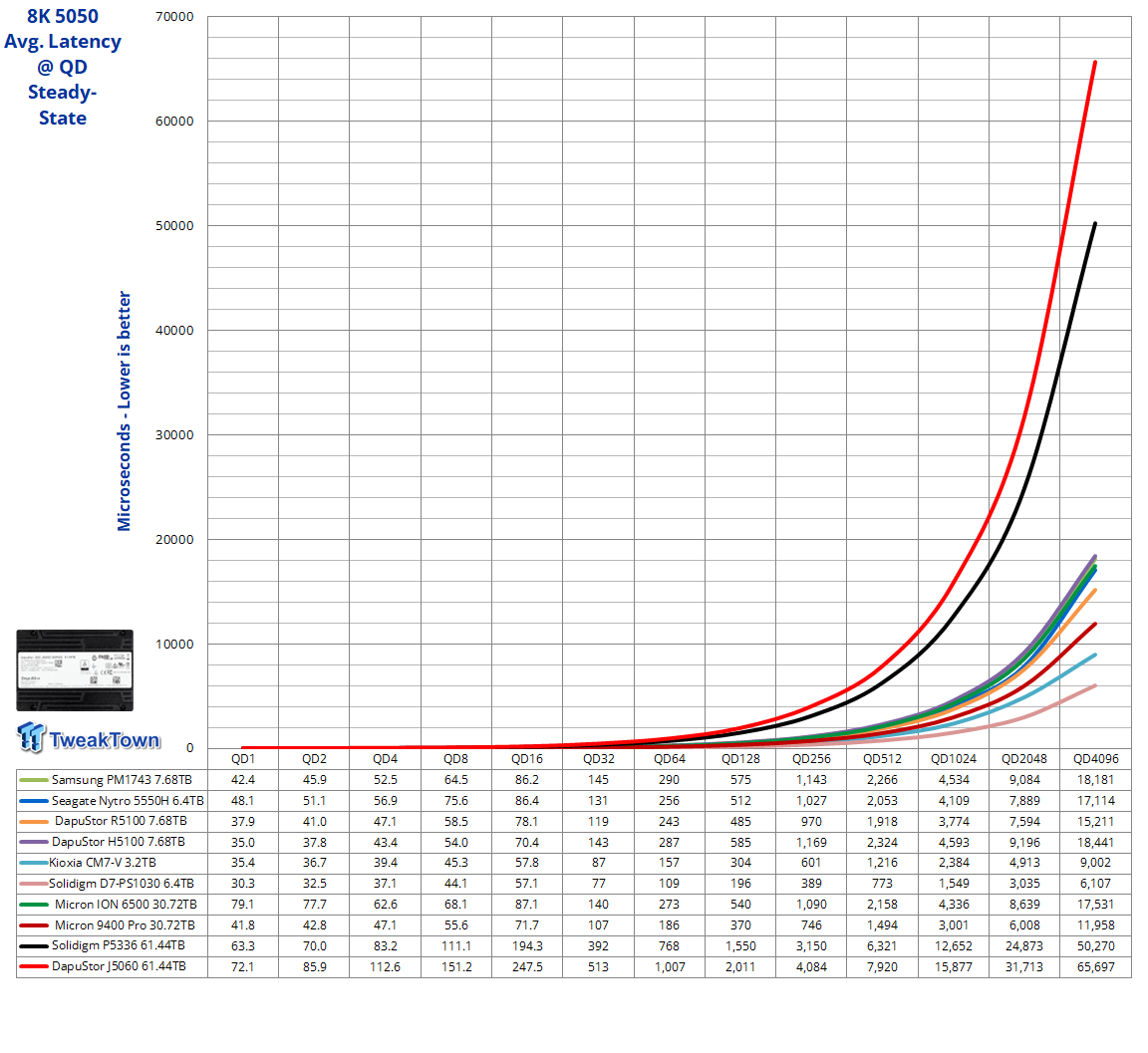
Task: Click the QD4096 column header
Action: pos(1096,759)
